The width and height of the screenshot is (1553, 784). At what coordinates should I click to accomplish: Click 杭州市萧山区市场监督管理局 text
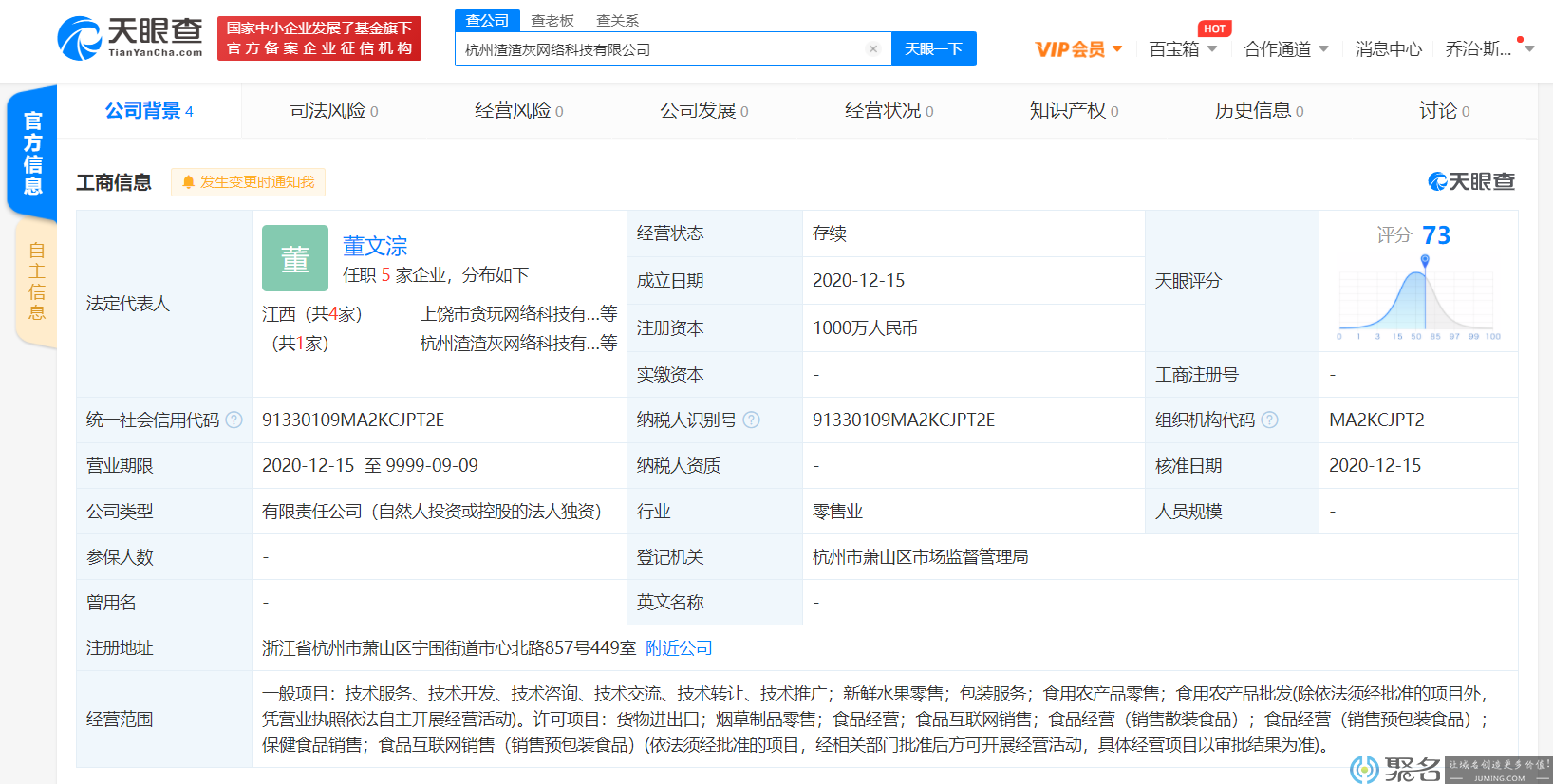pyautogui.click(x=920, y=557)
